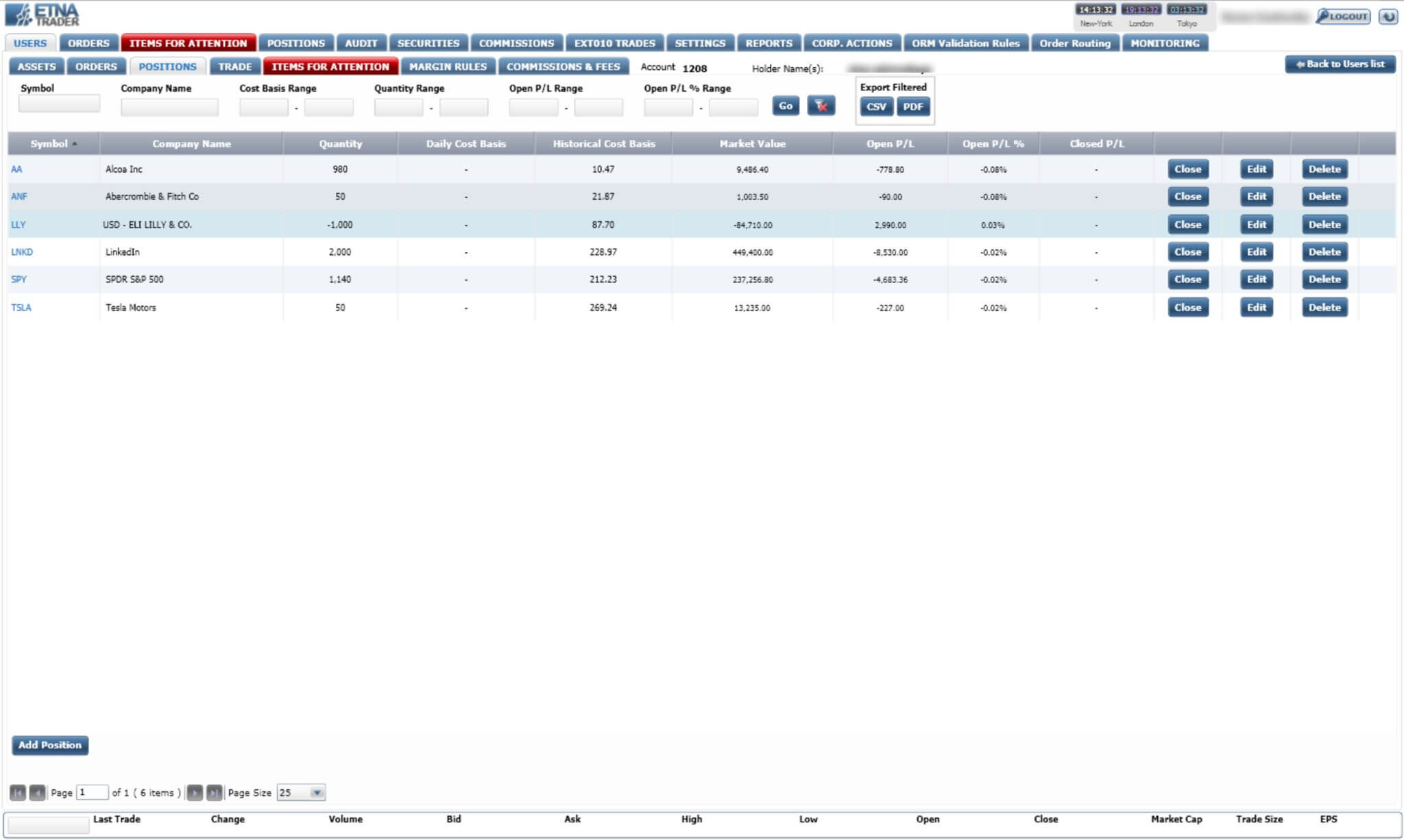Sort by Market Value column header

point(752,144)
